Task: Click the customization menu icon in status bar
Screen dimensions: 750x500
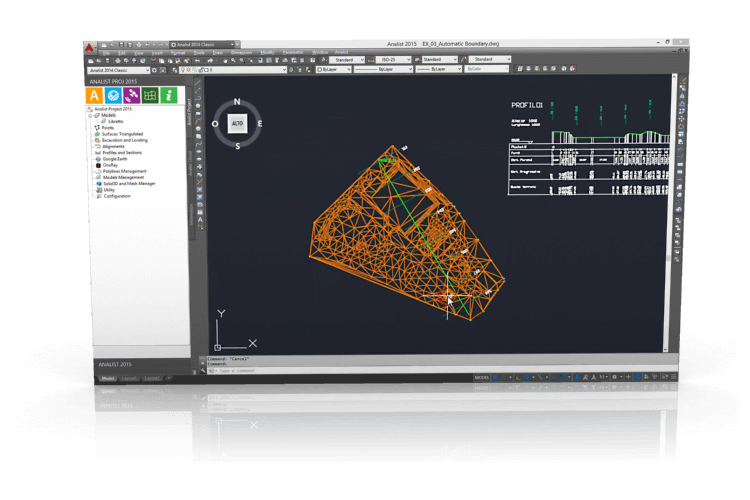Action: 674,377
